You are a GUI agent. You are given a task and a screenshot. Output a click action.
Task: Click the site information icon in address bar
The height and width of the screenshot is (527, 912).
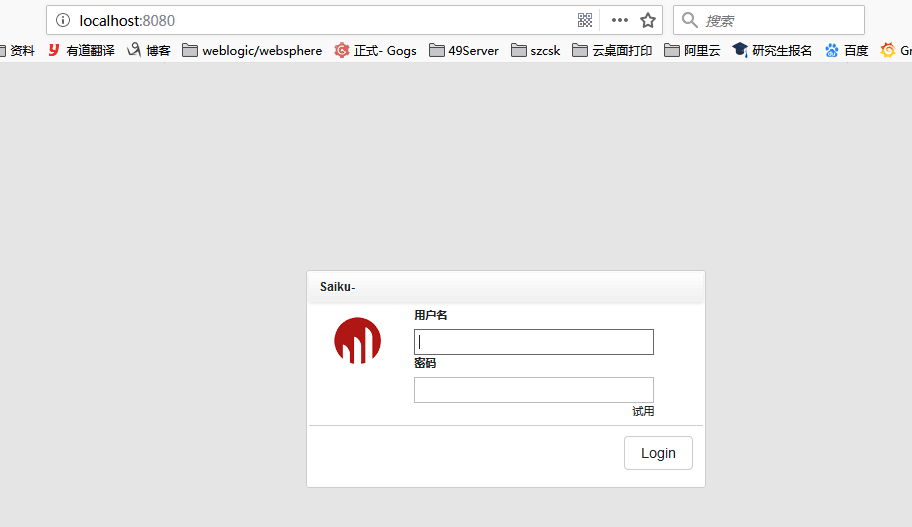tap(63, 20)
